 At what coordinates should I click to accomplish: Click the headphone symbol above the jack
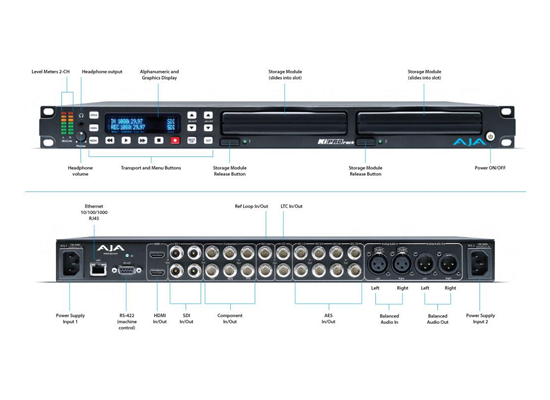pos(81,115)
